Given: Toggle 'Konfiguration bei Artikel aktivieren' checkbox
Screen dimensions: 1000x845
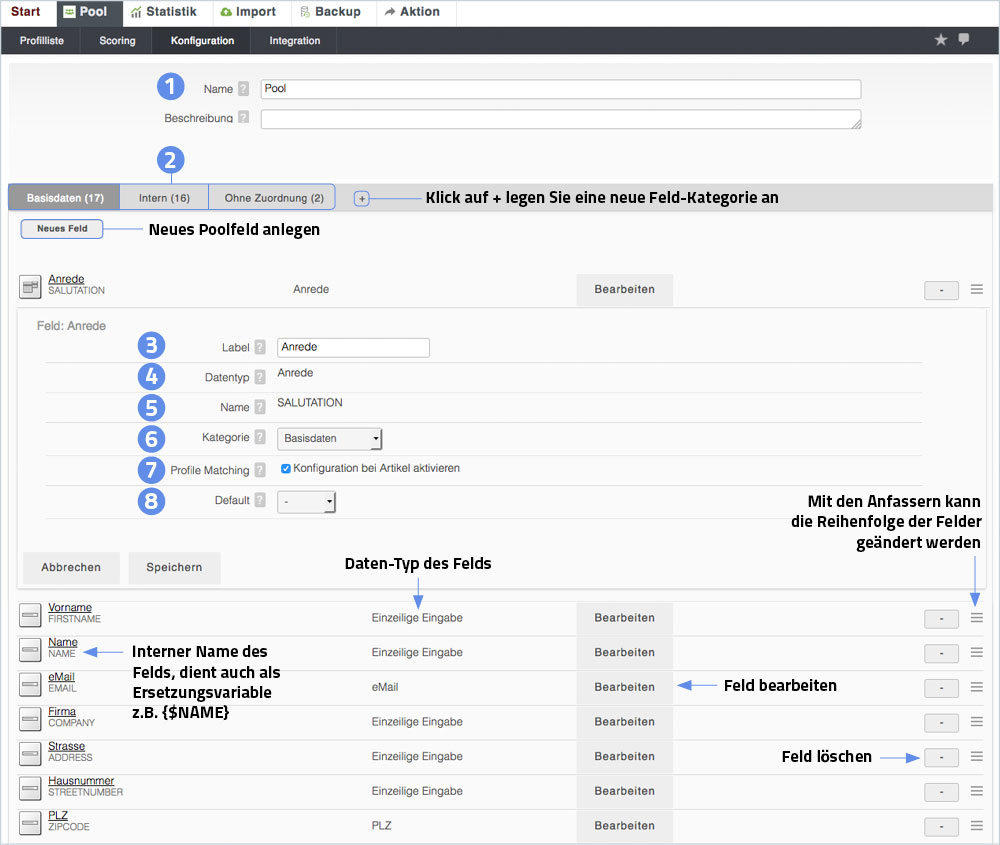Looking at the screenshot, I should 286,468.
